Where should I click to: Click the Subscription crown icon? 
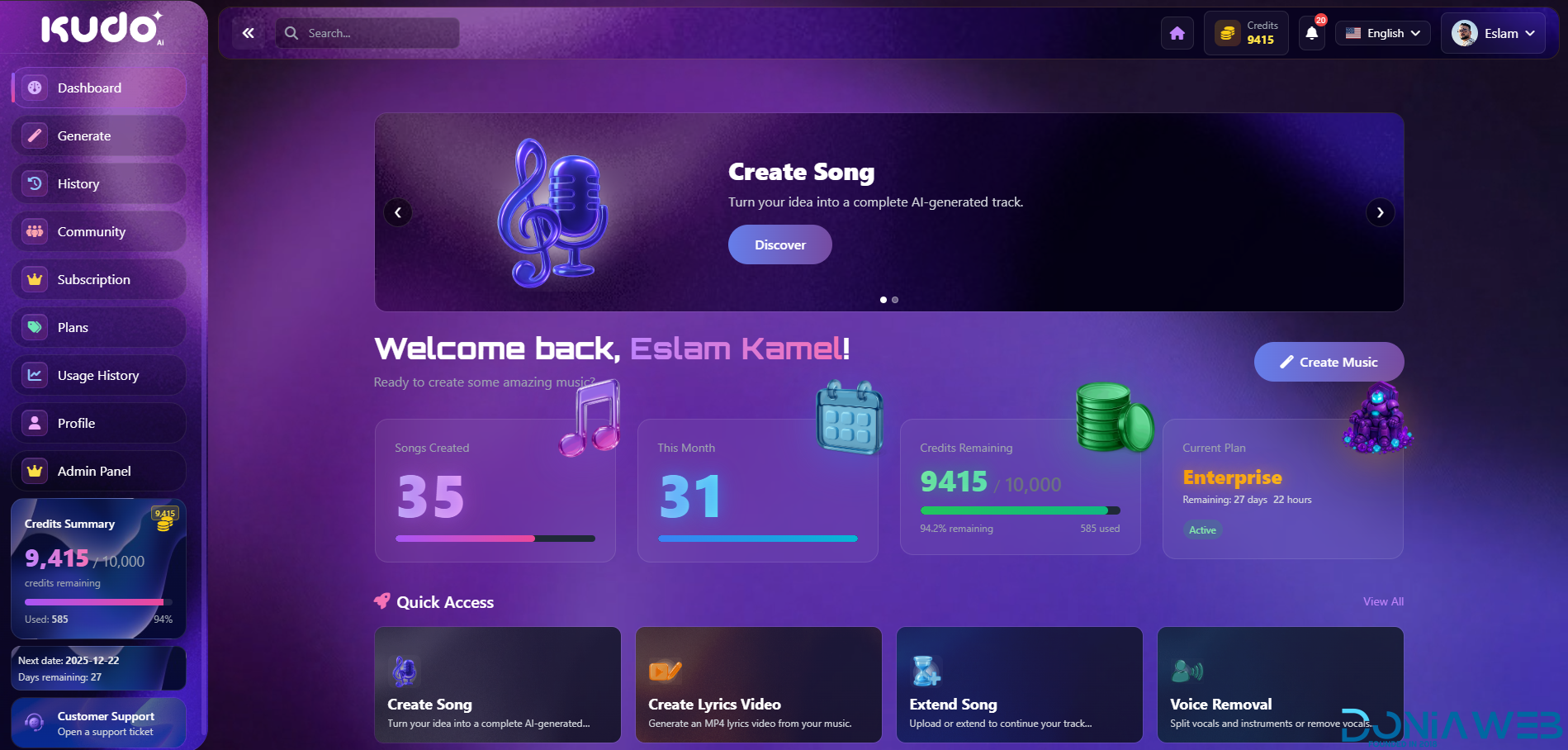(35, 279)
